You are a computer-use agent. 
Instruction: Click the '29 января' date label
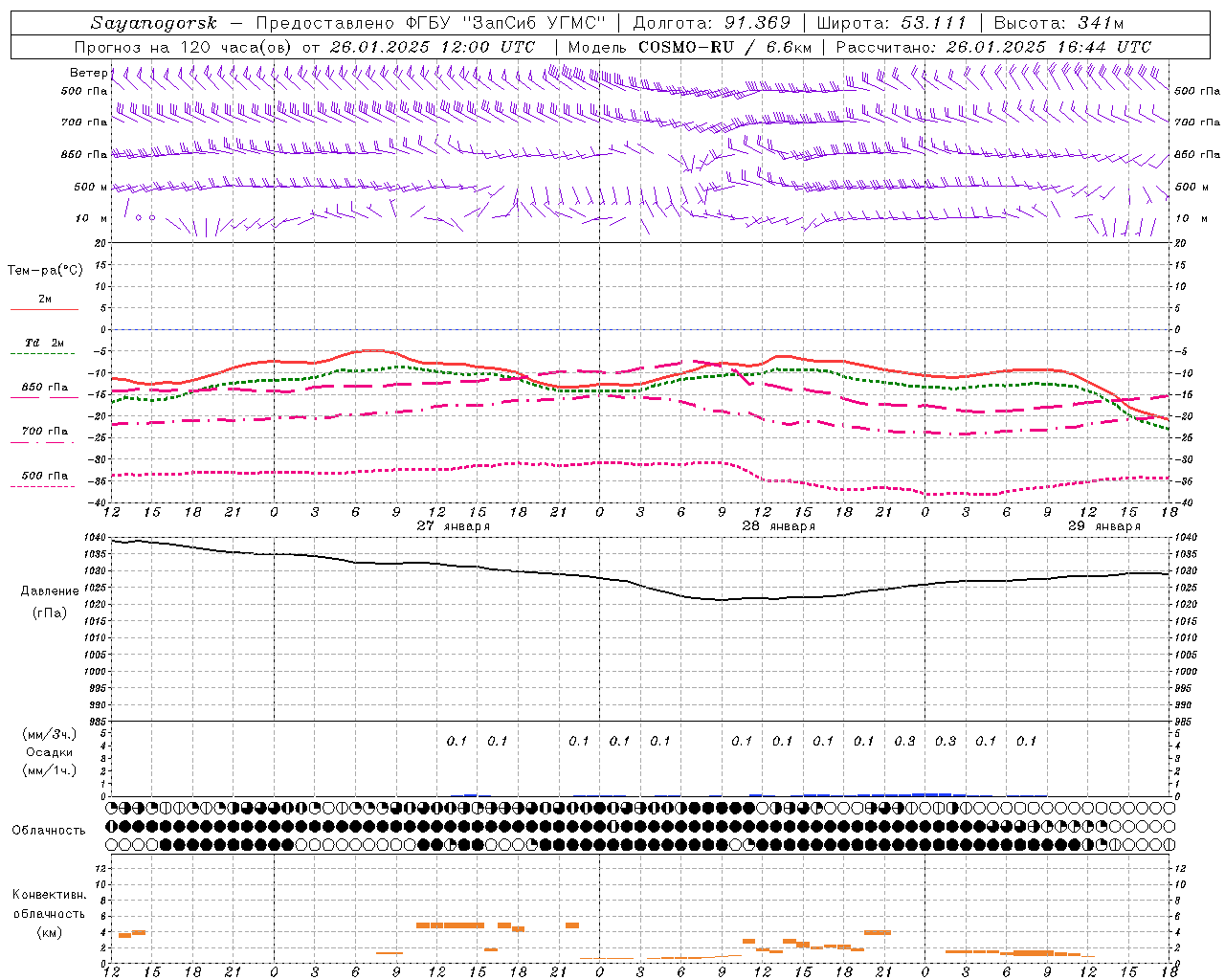point(1103,526)
